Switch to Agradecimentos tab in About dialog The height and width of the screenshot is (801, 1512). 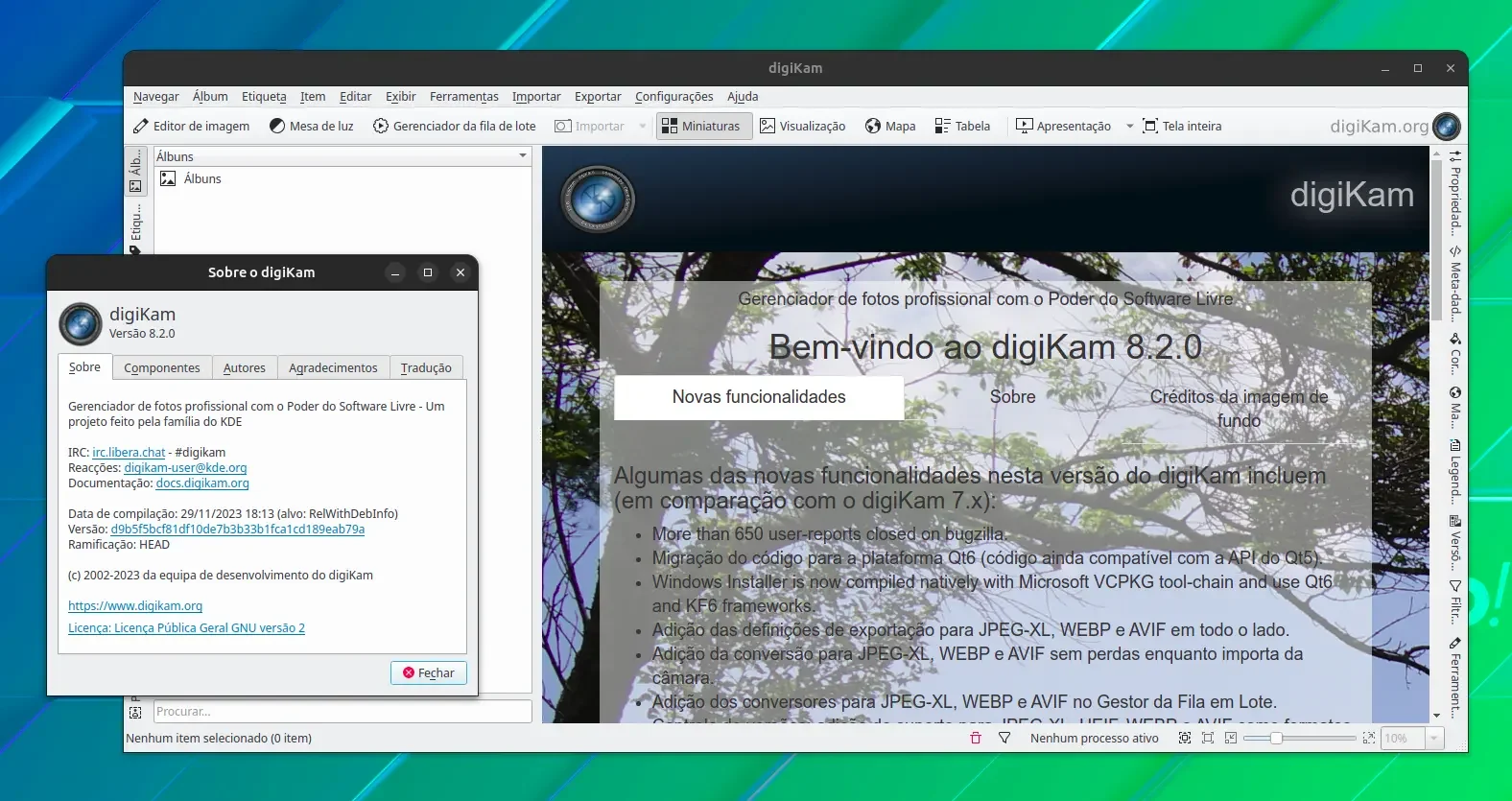[333, 367]
